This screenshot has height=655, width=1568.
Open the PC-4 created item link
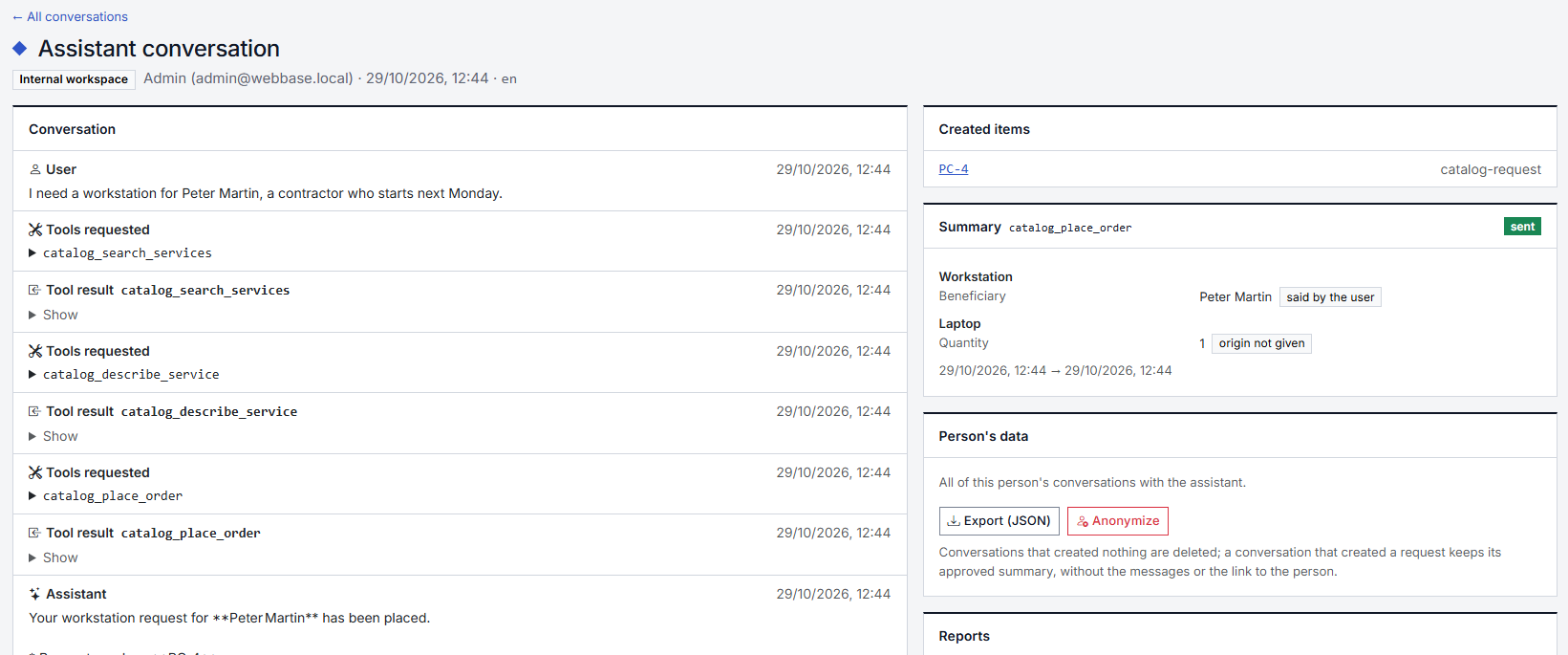[x=953, y=169]
